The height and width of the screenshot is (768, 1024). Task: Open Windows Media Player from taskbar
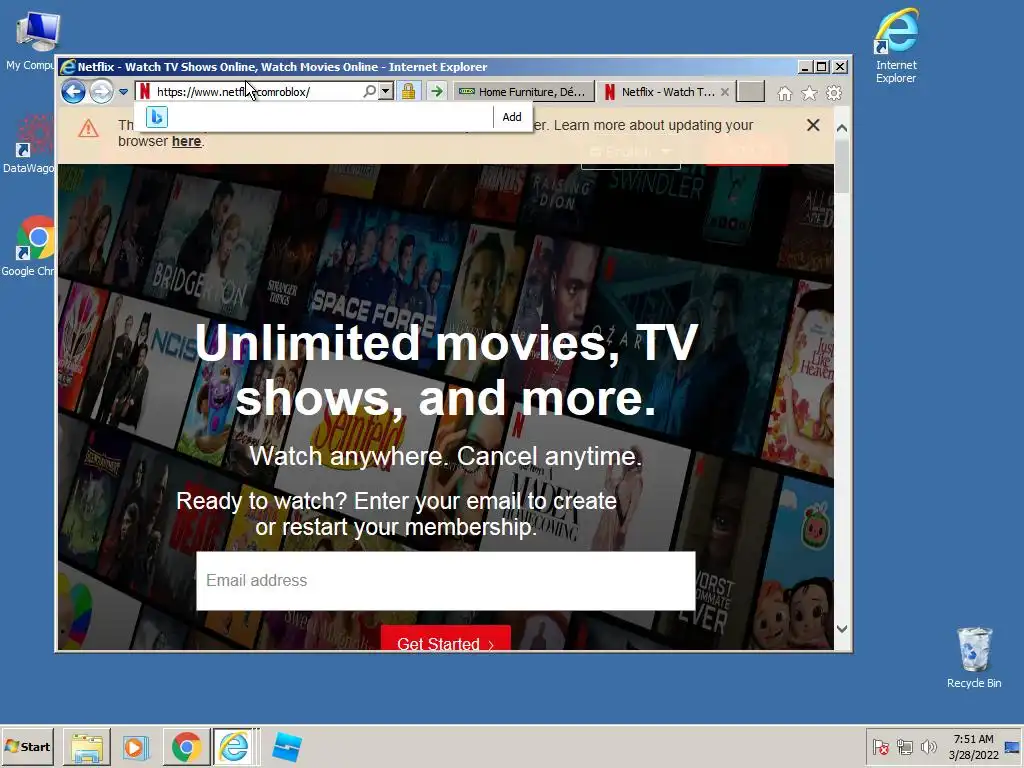[x=136, y=746]
